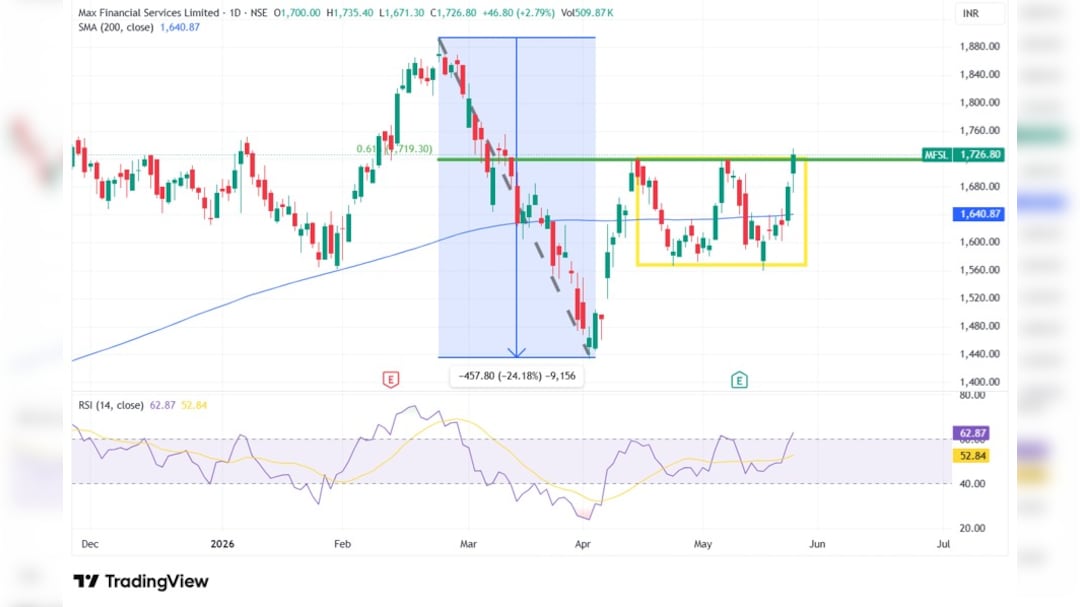Click the yellow RSI average label 52.84
Viewport: 1080px width, 607px height.
coord(971,455)
